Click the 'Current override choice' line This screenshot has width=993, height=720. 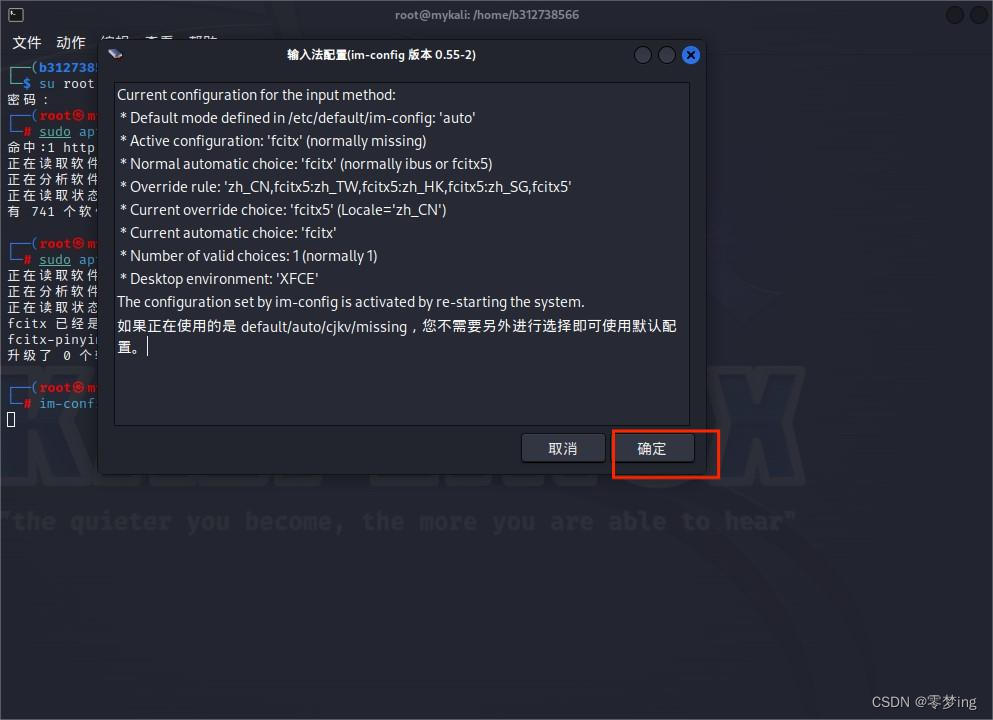(x=283, y=210)
